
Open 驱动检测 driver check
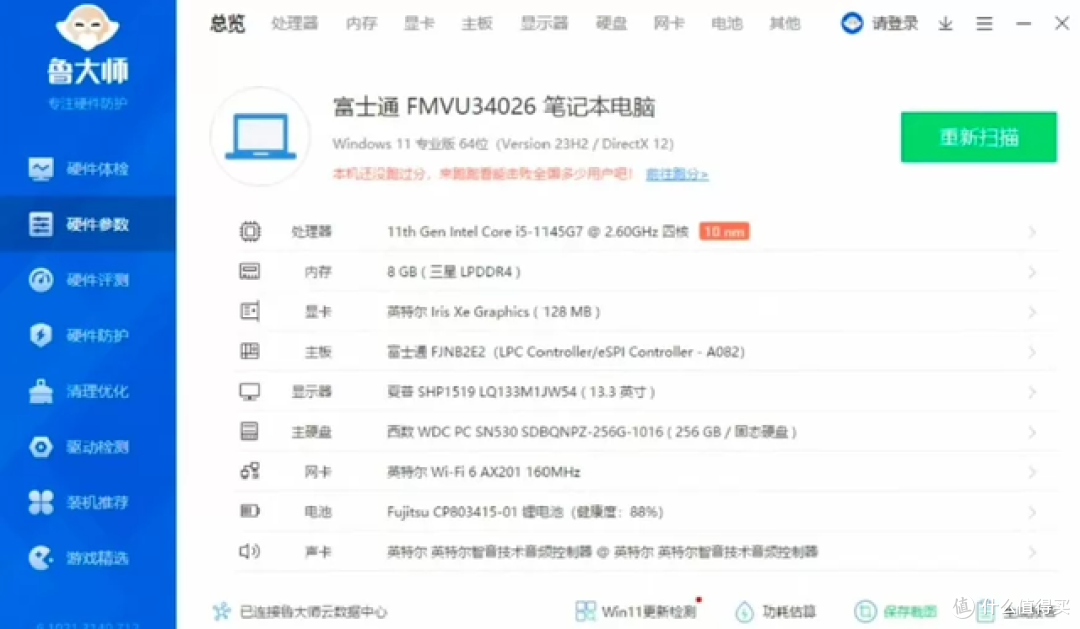tap(87, 447)
